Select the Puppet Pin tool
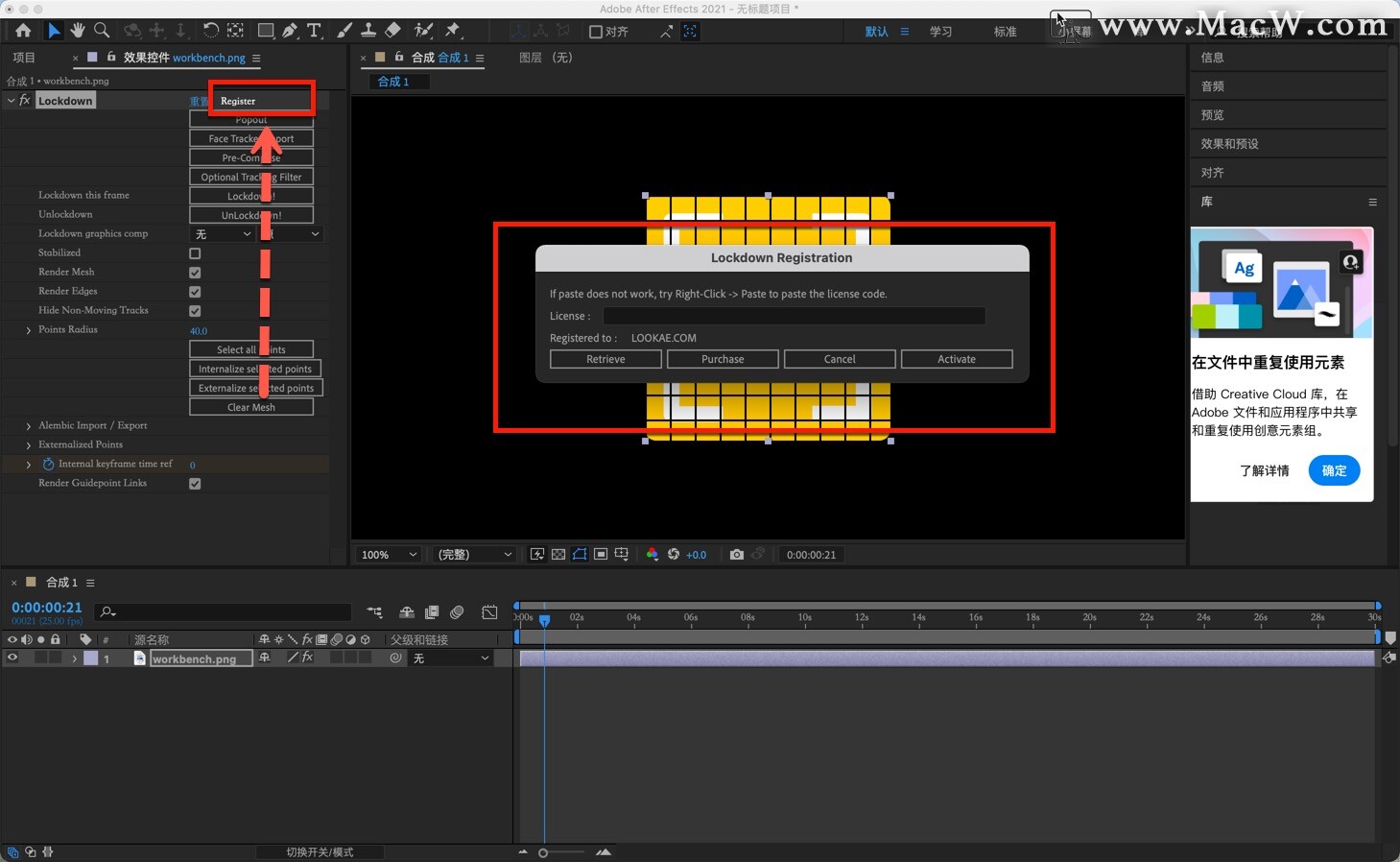The height and width of the screenshot is (862, 1400). (x=453, y=31)
